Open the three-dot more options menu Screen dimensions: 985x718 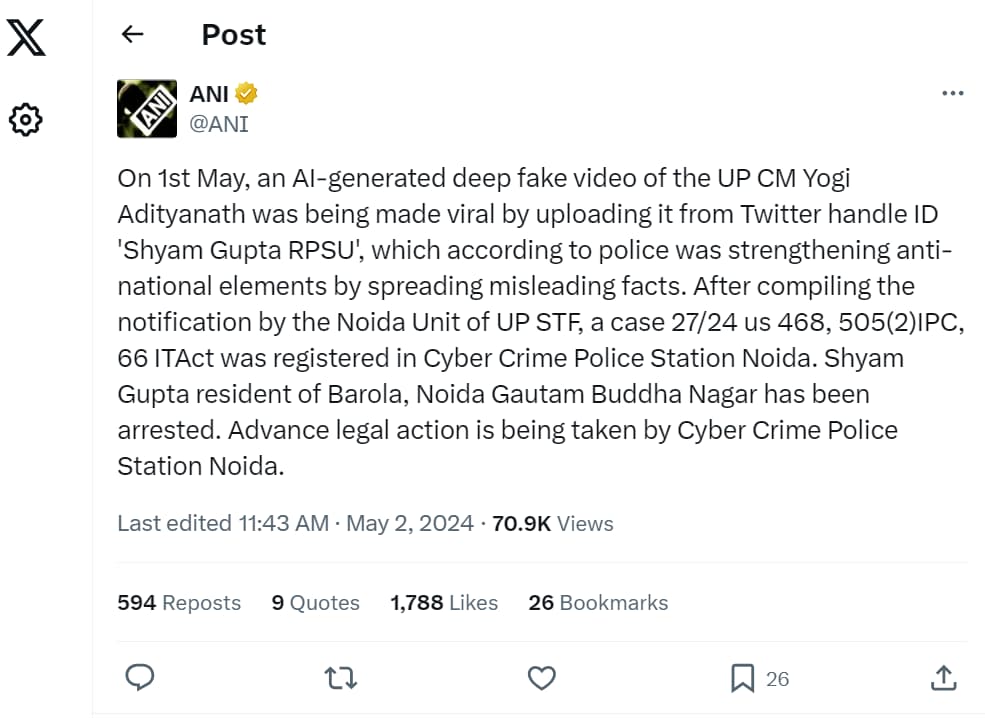(x=953, y=93)
